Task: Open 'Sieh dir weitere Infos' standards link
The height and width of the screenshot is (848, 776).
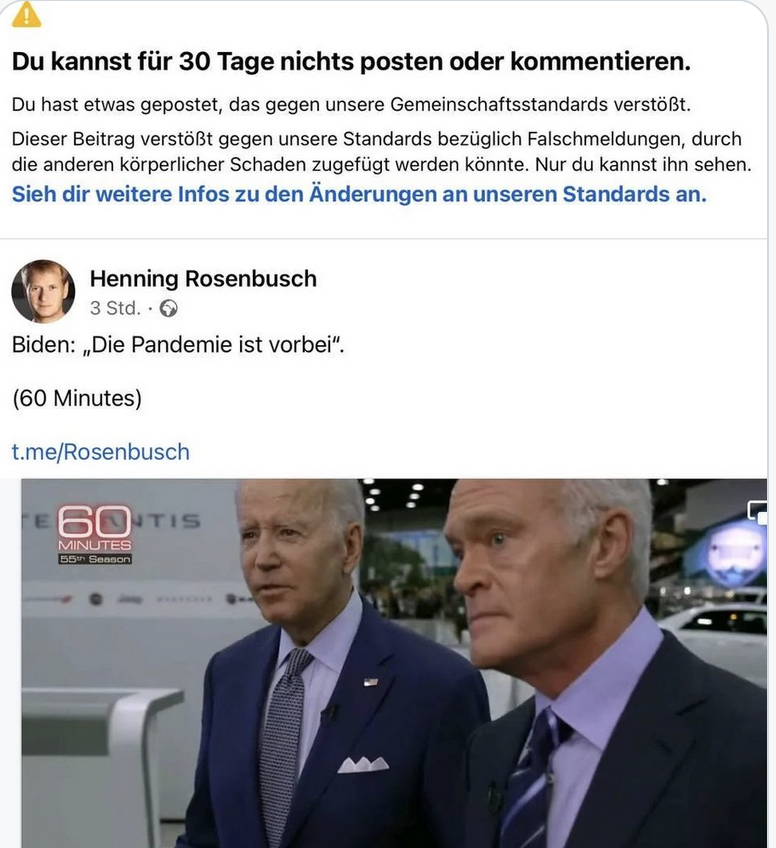Action: coord(359,194)
